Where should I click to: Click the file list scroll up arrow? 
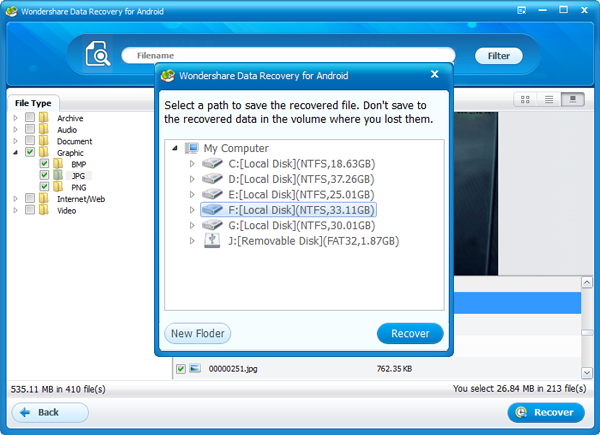coord(587,282)
